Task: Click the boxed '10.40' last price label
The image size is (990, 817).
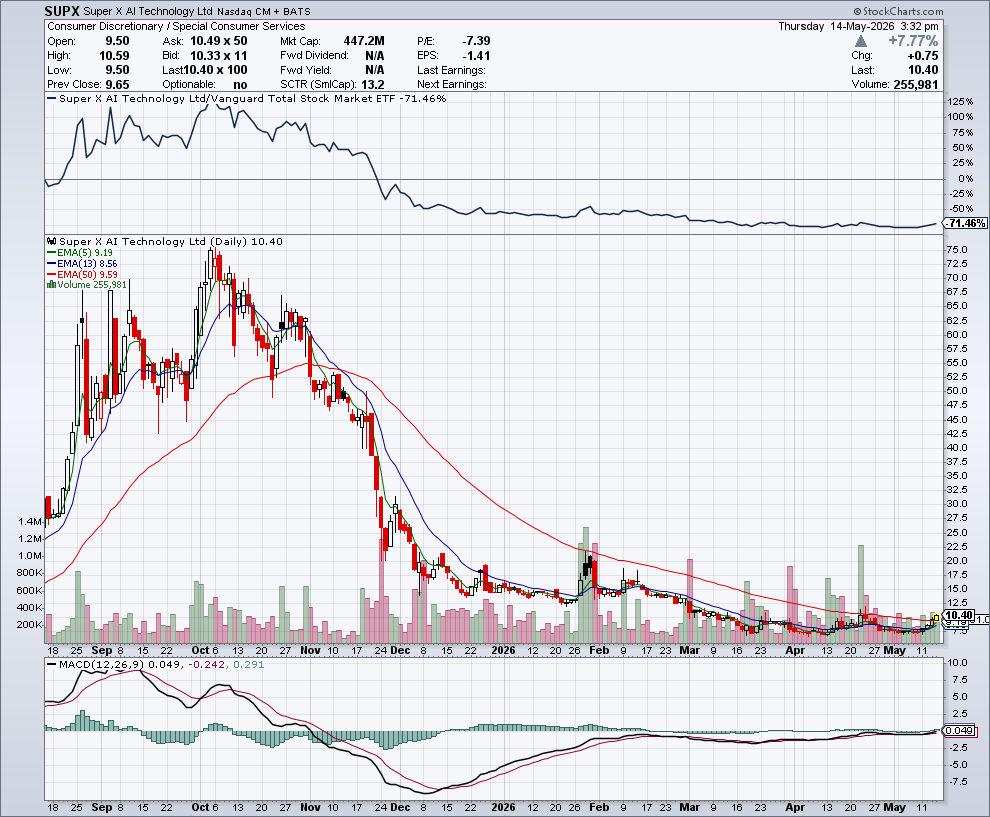Action: click(x=960, y=615)
